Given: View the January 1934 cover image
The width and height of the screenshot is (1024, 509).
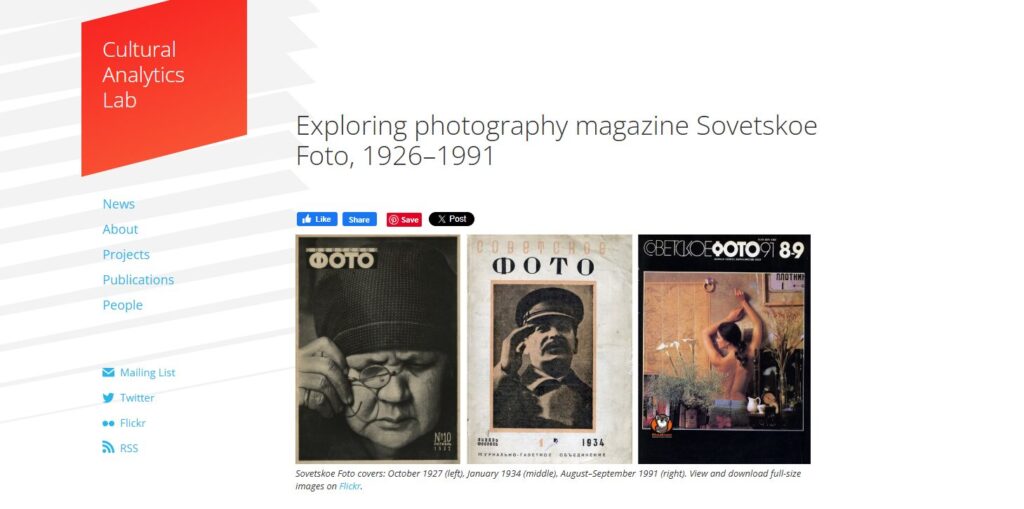Looking at the screenshot, I should pyautogui.click(x=549, y=349).
